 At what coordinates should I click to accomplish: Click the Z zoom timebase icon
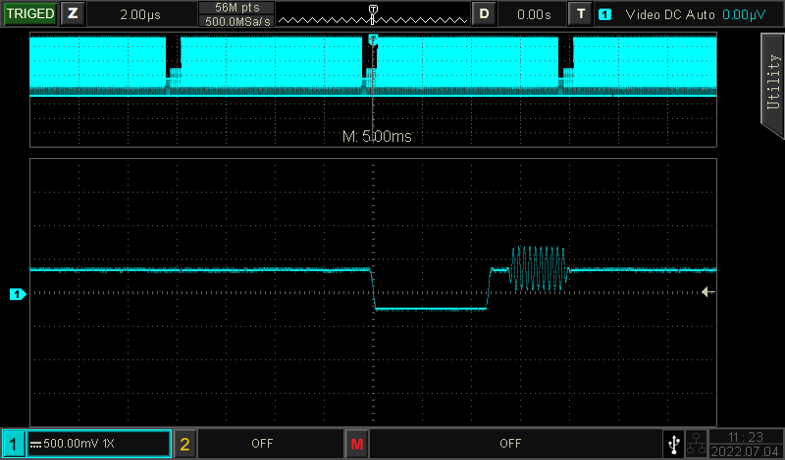(72, 14)
